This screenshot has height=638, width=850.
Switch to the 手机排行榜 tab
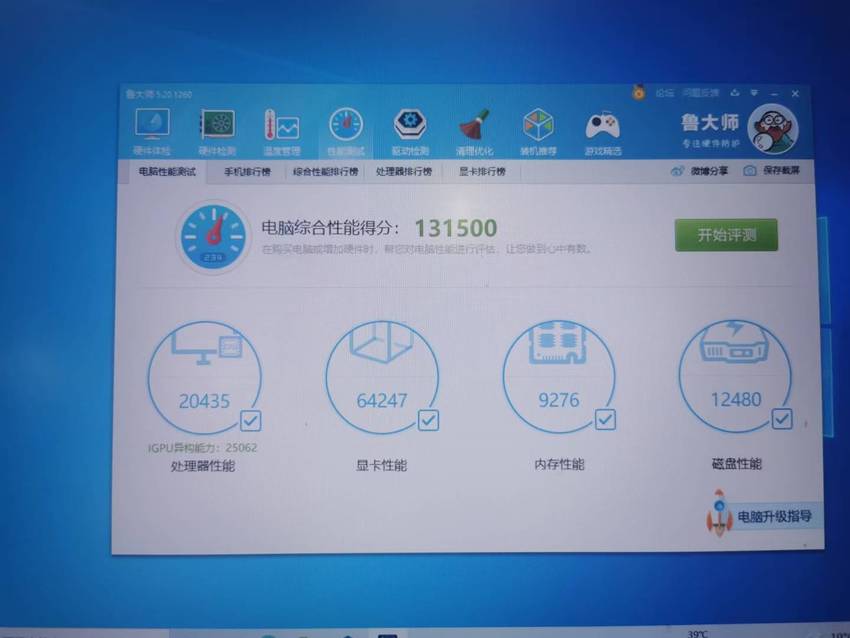click(x=247, y=172)
